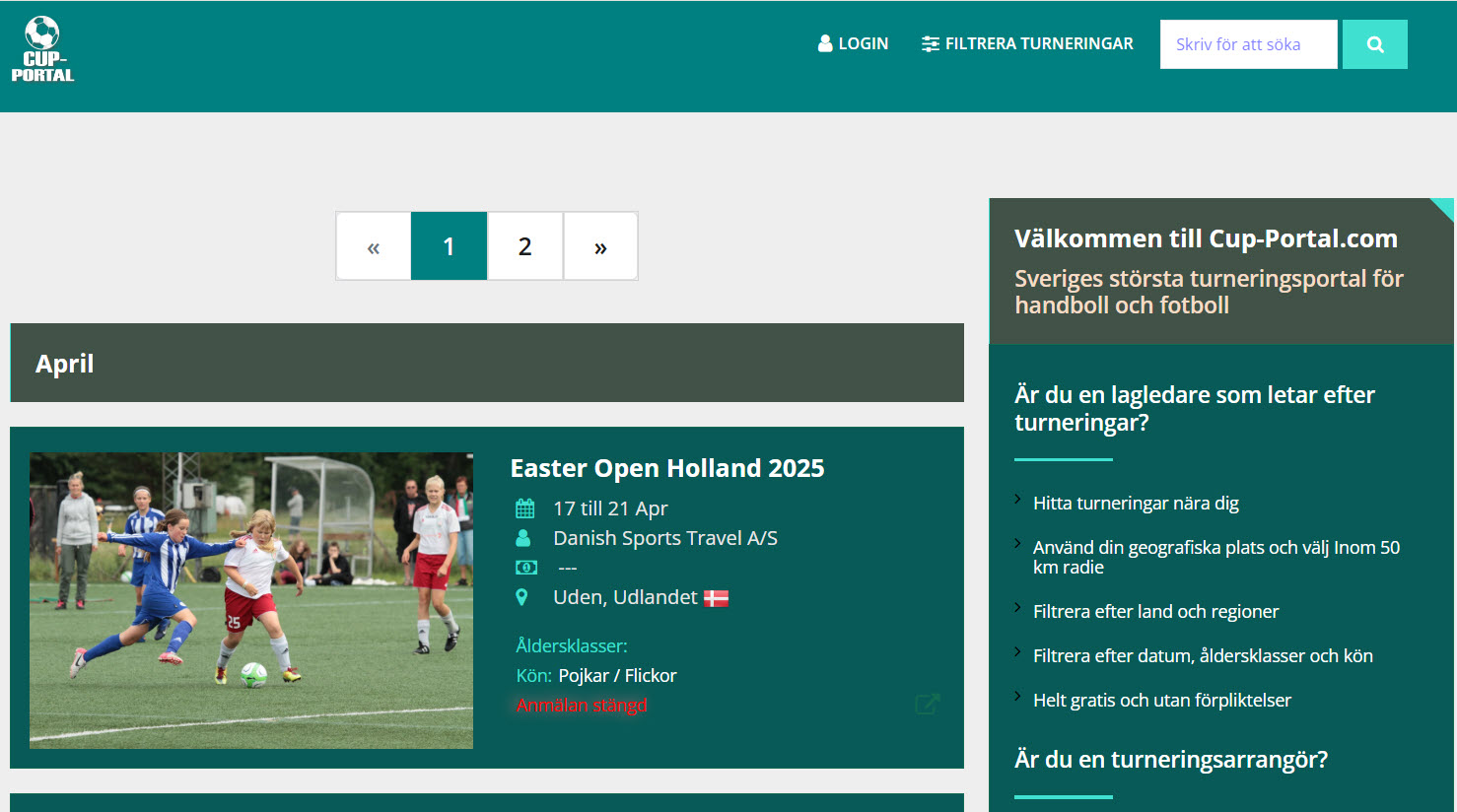Click the Danish flag icon

[x=716, y=598]
